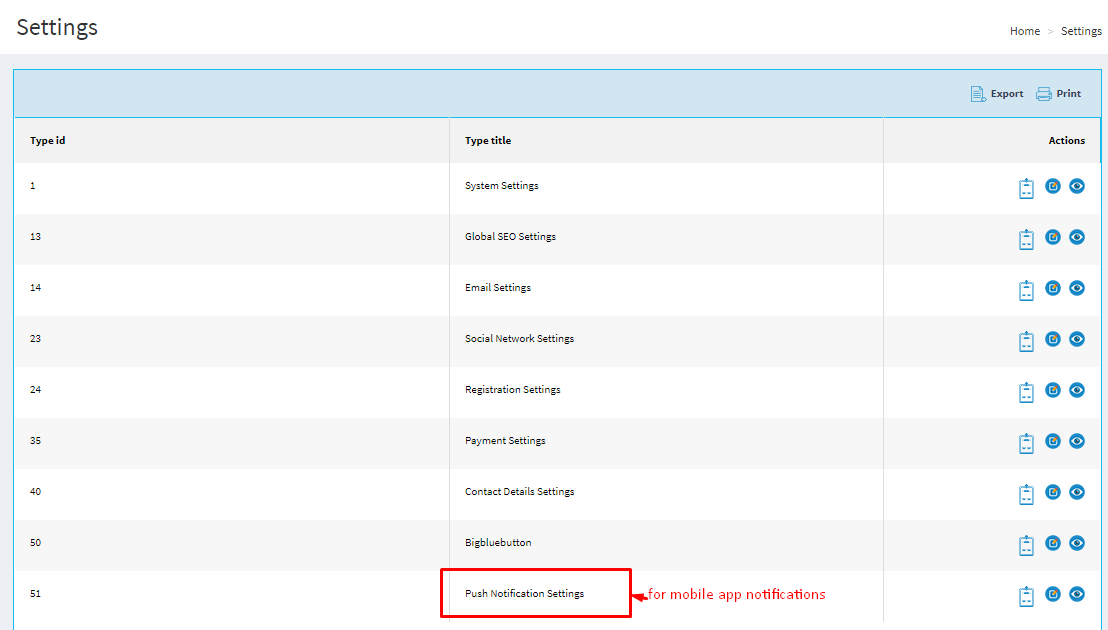Screen dimensions: 1108x630
Task: Print the settings table
Action: click(1059, 94)
